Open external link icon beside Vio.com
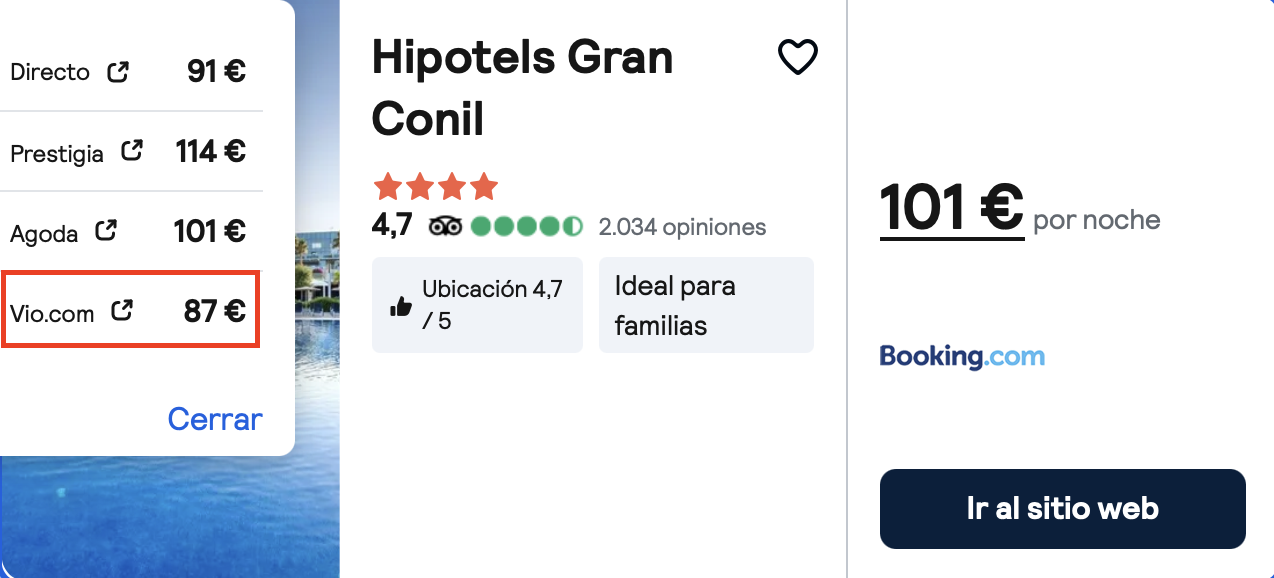The image size is (1274, 578). pyautogui.click(x=121, y=310)
